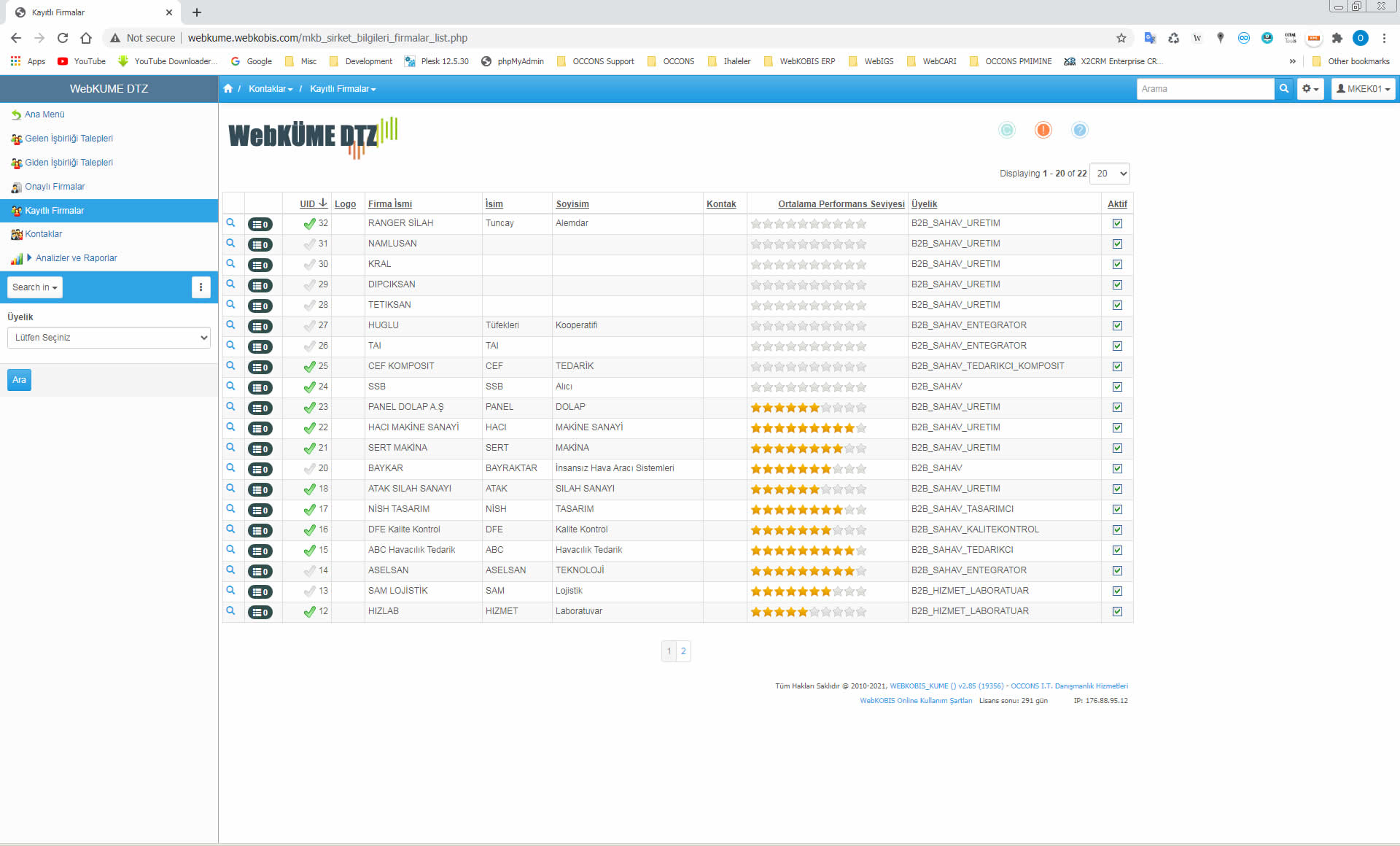Click the home icon in breadcrumb
Screen dimensions: 1400x846
click(228, 88)
